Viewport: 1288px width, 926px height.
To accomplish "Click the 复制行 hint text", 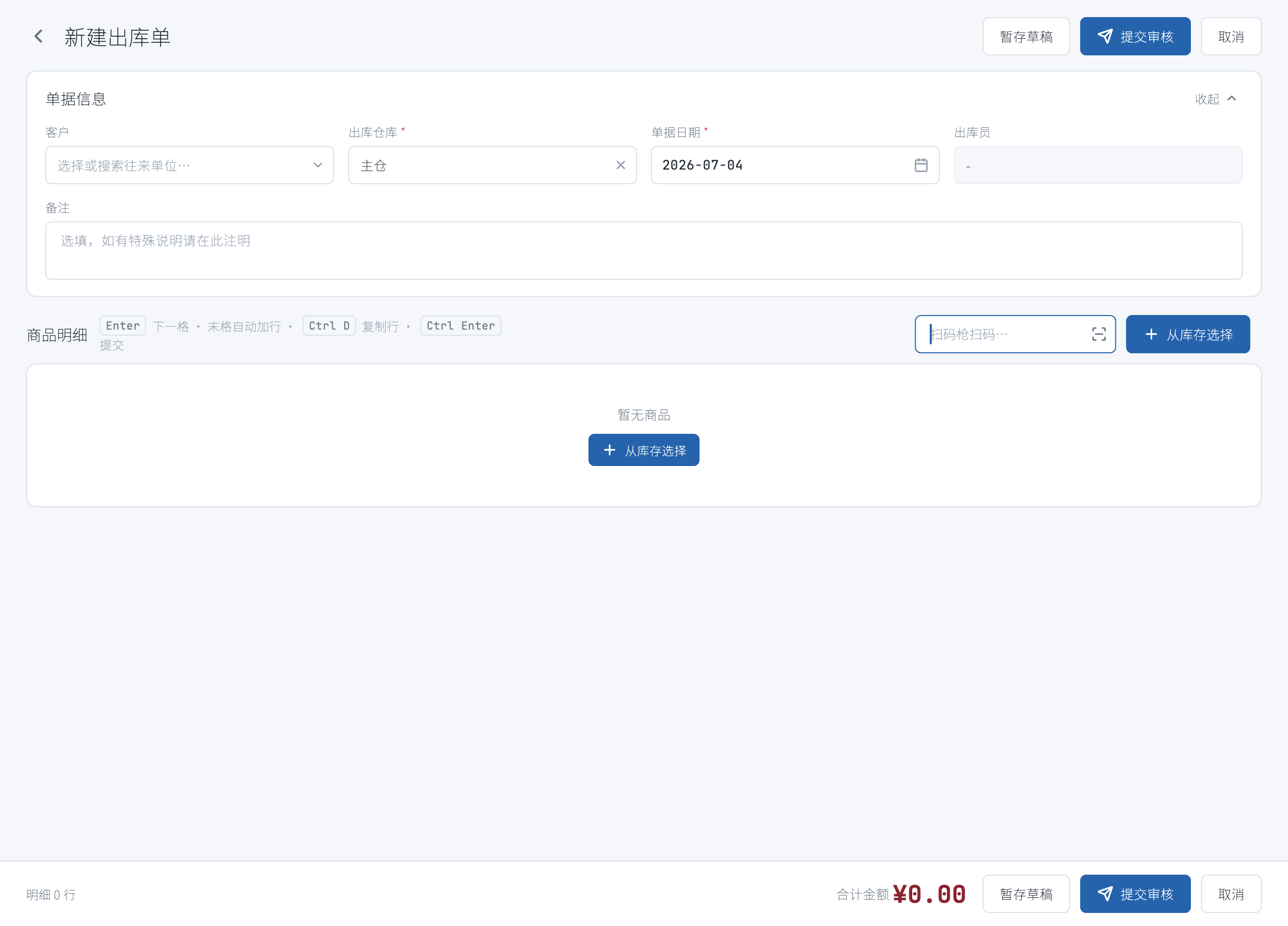I will pyautogui.click(x=380, y=327).
